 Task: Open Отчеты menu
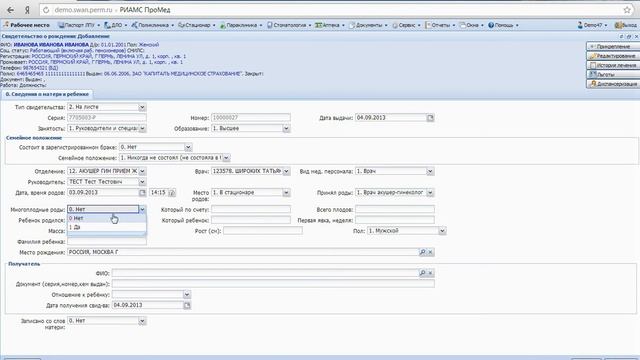[x=440, y=25]
